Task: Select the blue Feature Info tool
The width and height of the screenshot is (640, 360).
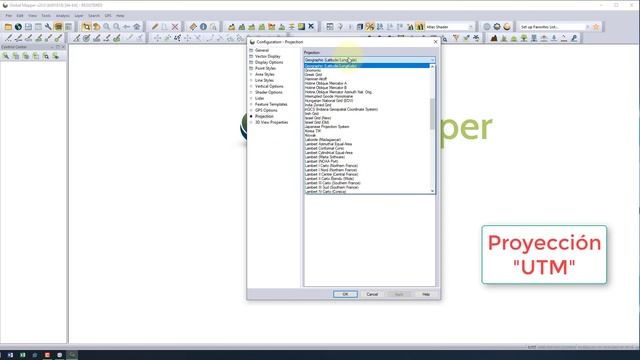Action: 203,27
